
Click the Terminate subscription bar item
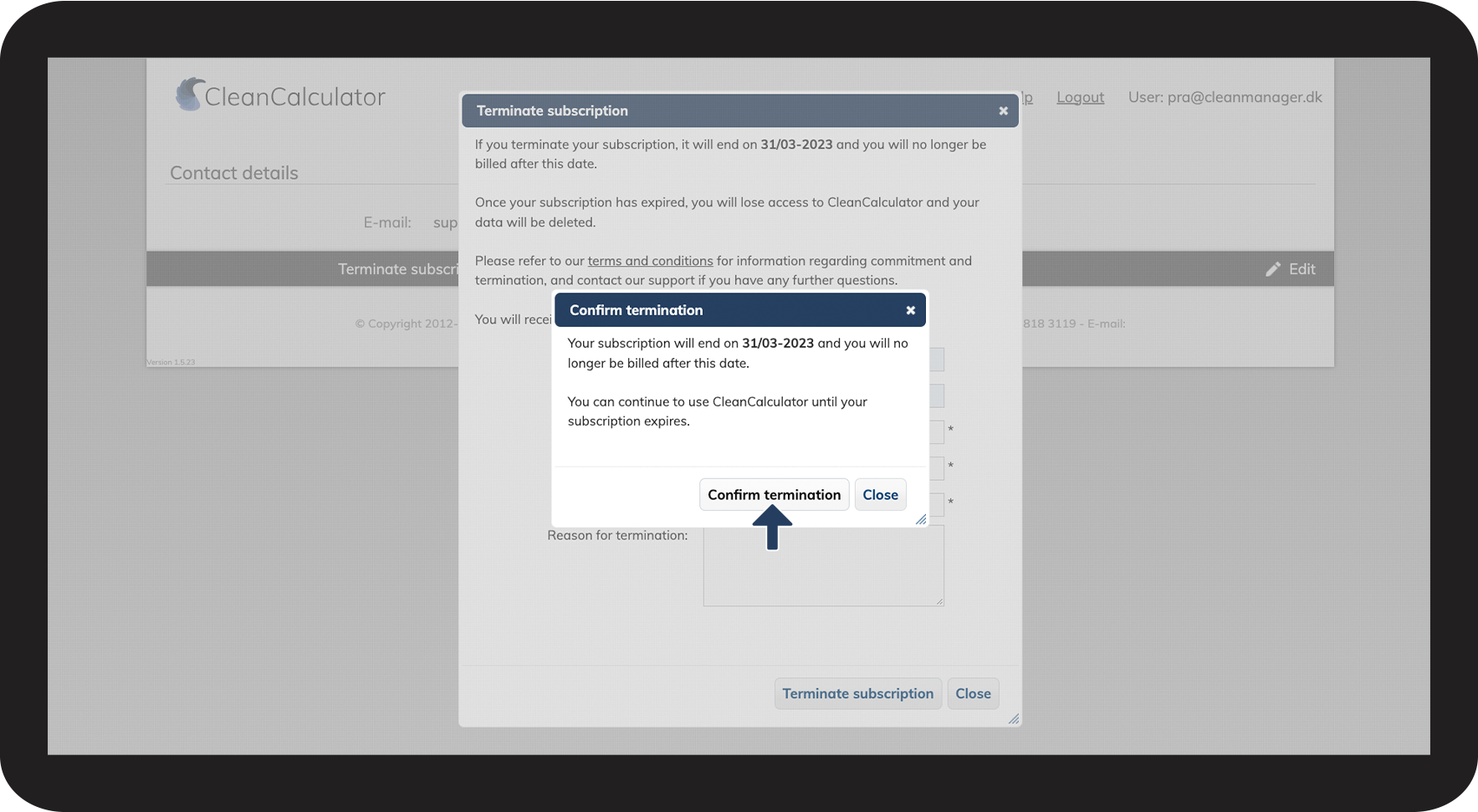tap(397, 269)
